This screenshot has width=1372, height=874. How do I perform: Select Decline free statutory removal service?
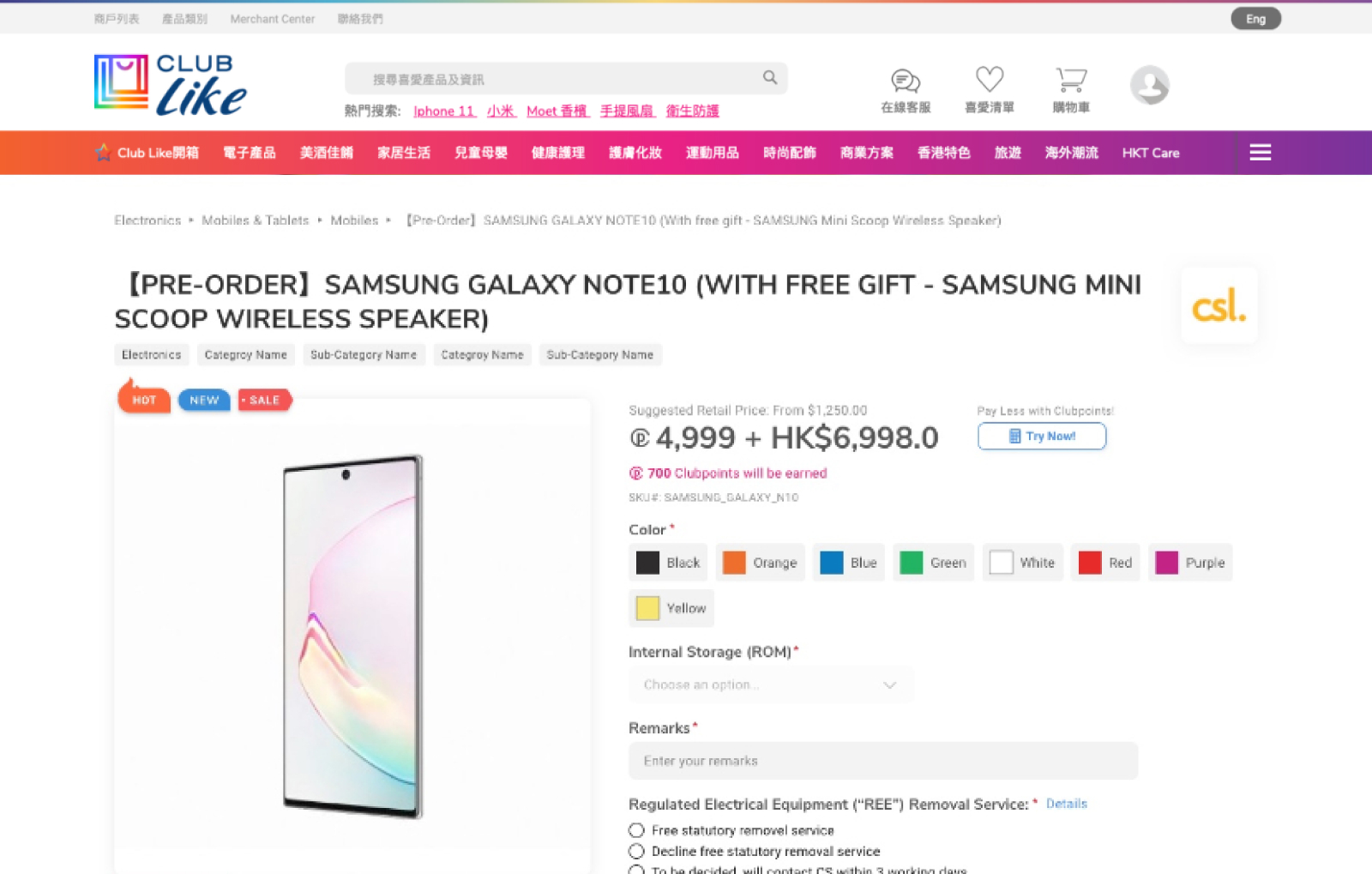coord(636,851)
